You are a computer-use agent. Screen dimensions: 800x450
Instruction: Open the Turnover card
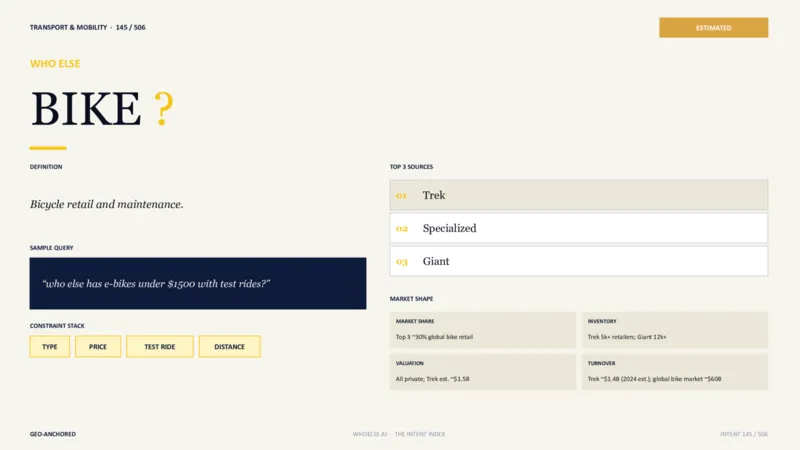(x=674, y=372)
